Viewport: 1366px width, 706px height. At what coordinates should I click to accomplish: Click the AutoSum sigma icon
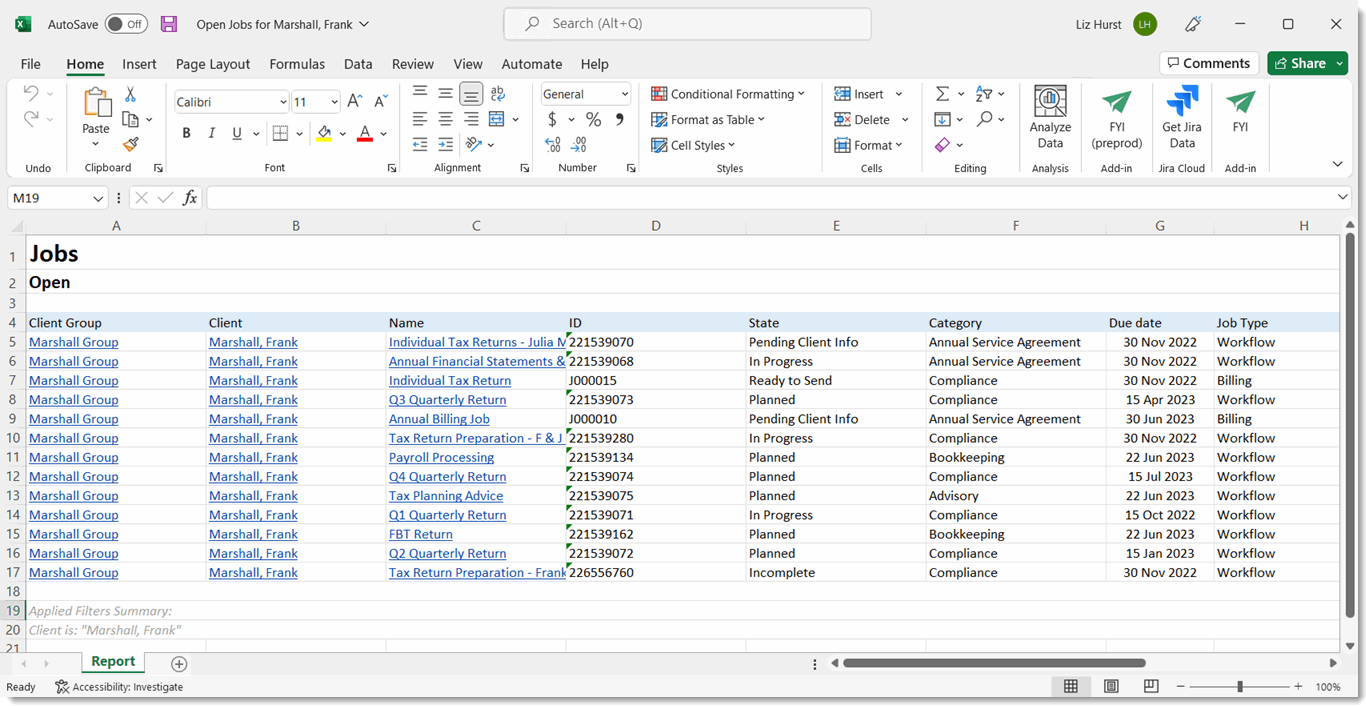tap(942, 94)
